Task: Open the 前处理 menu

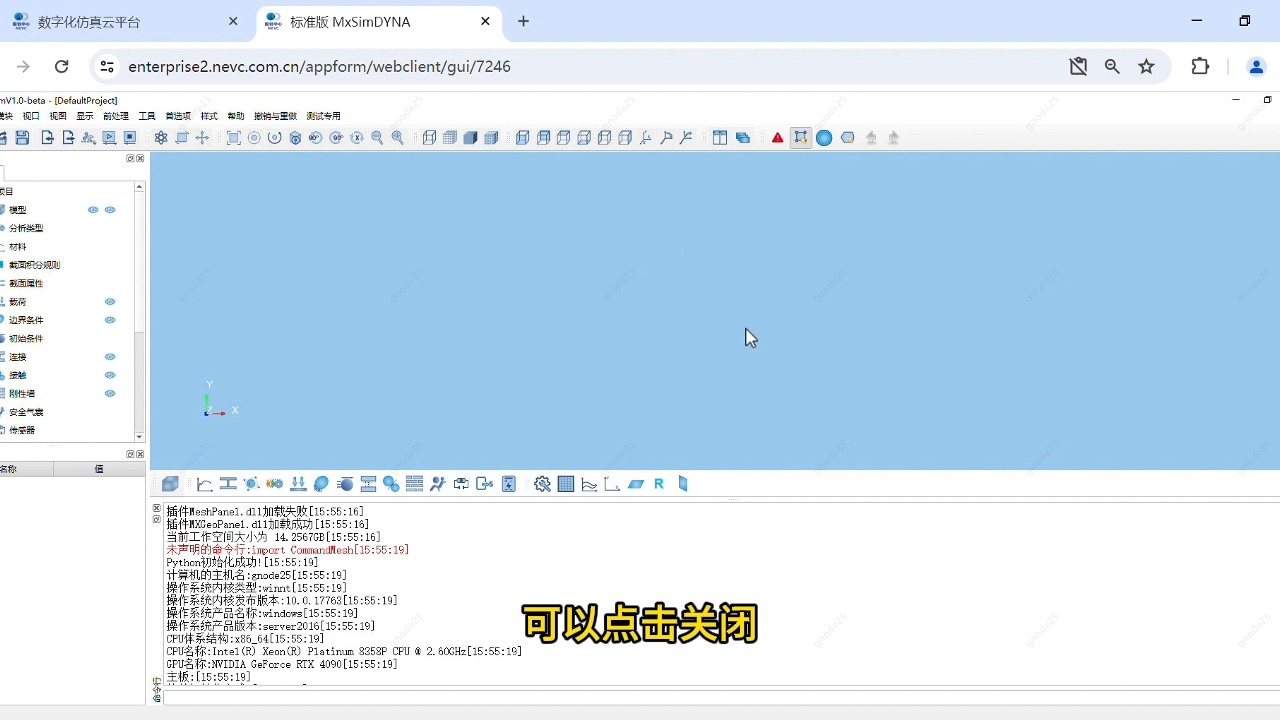Action: [x=116, y=116]
